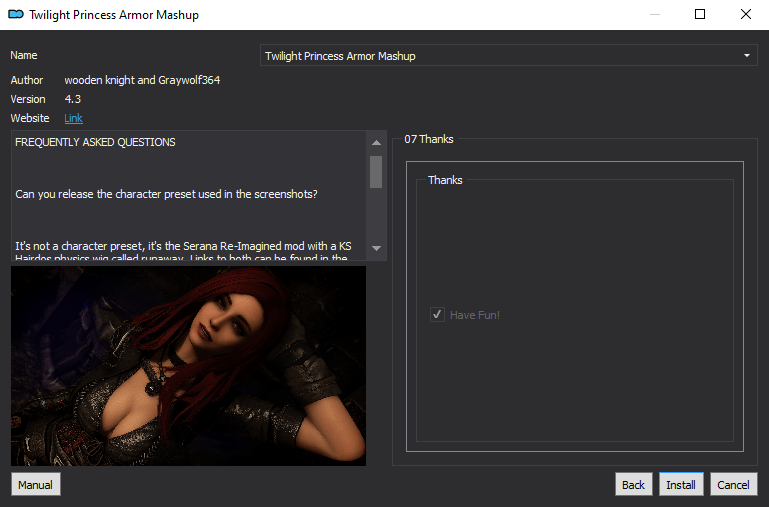Click the Mod Organizer icon in title bar

click(x=16, y=15)
